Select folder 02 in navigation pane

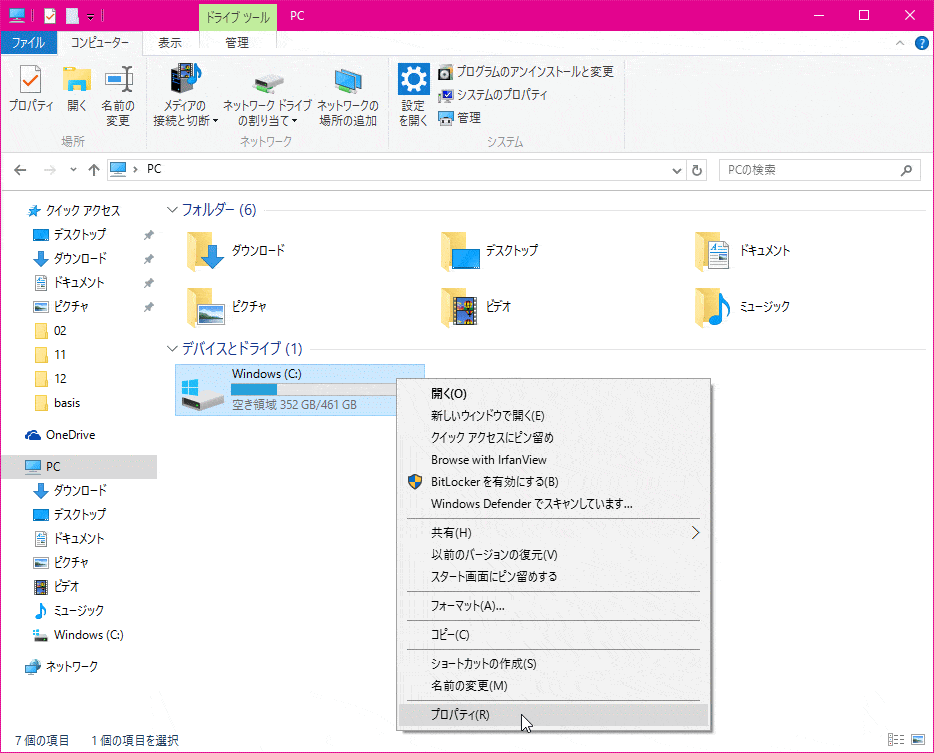[x=51, y=331]
